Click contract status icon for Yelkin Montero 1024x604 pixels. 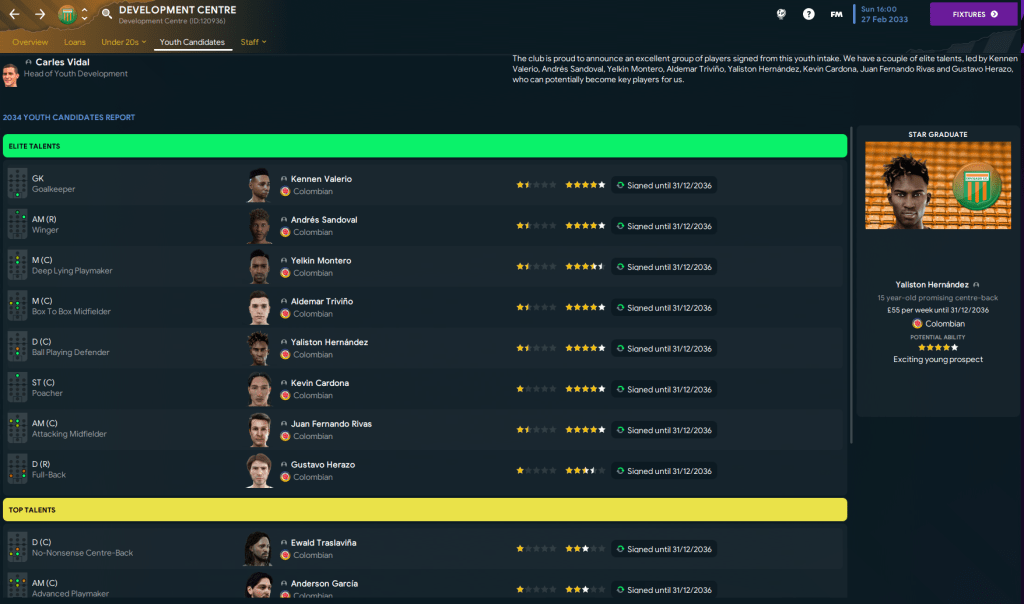(x=620, y=267)
